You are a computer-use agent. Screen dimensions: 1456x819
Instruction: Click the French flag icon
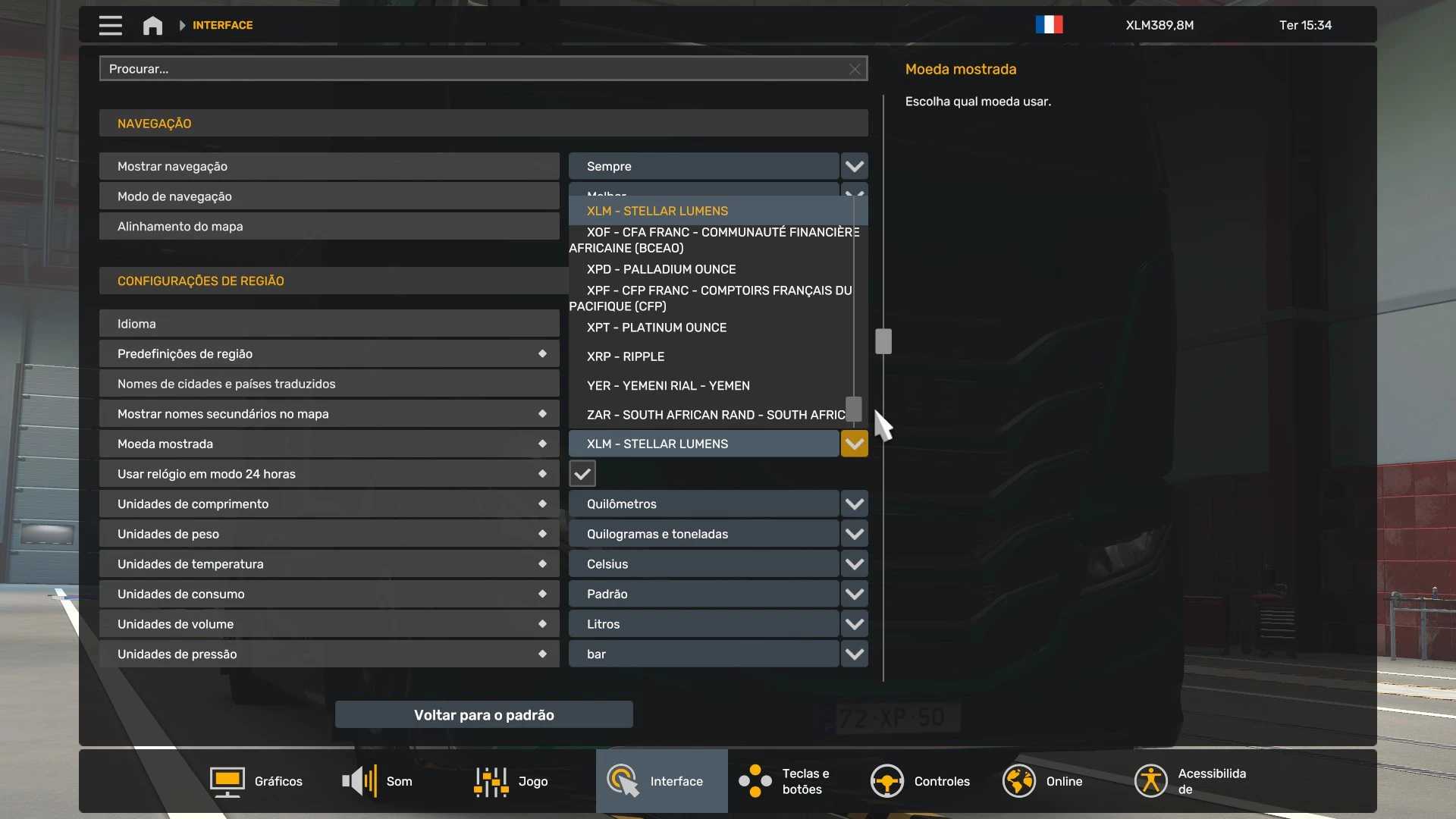[1049, 25]
